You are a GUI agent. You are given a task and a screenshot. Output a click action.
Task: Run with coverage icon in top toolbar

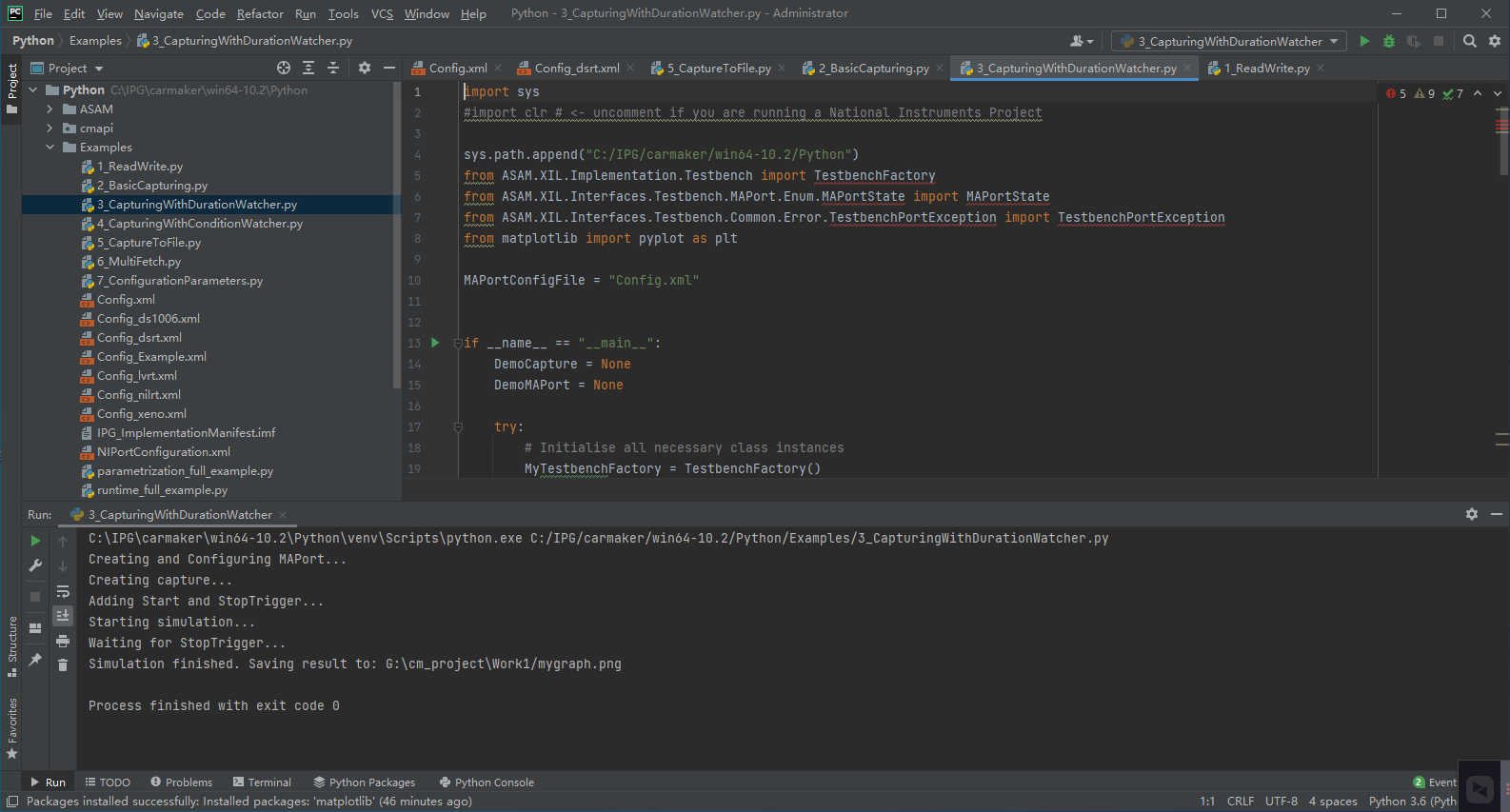tap(1414, 41)
